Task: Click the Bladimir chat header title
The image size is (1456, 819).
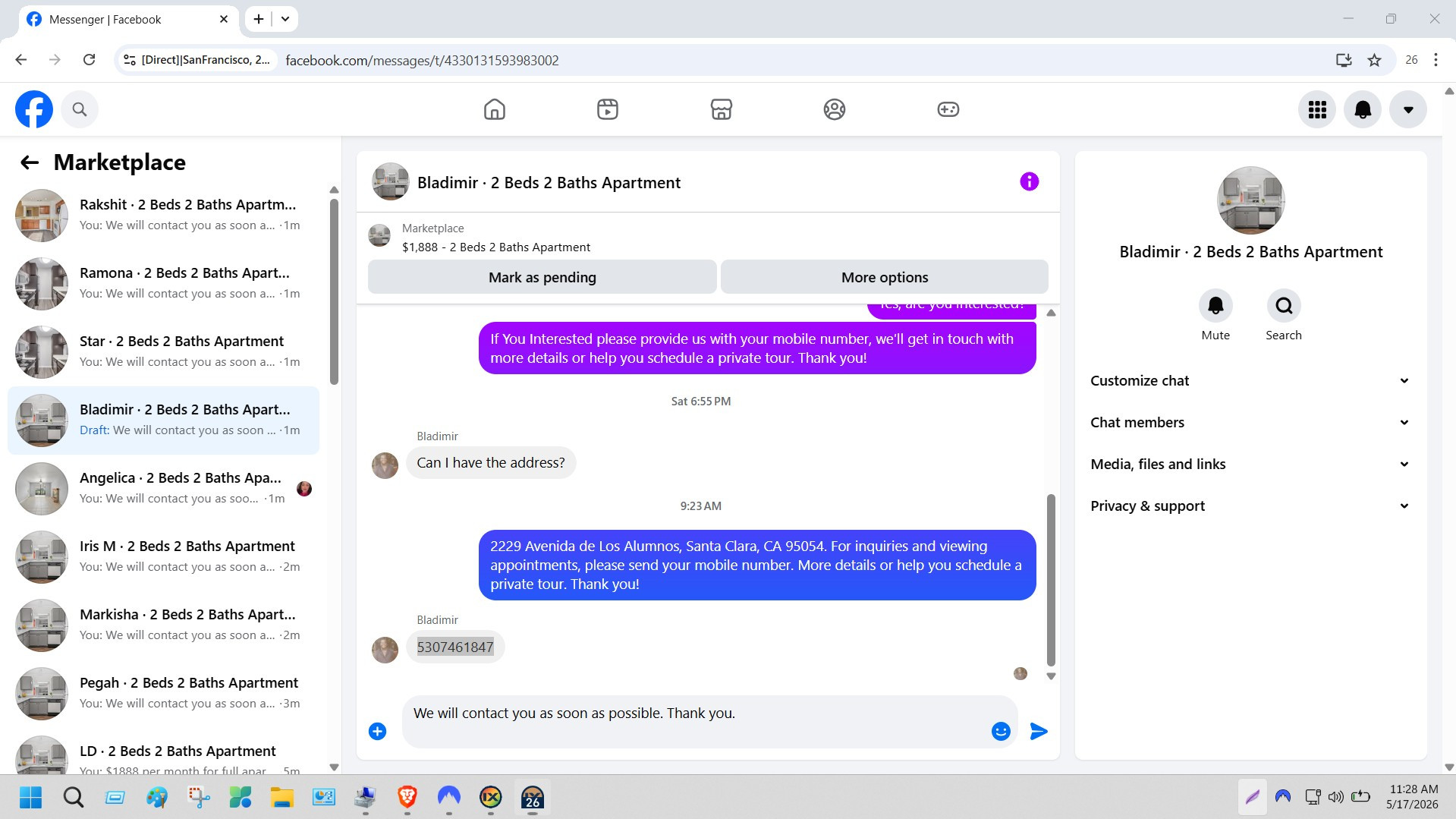Action: [x=549, y=183]
